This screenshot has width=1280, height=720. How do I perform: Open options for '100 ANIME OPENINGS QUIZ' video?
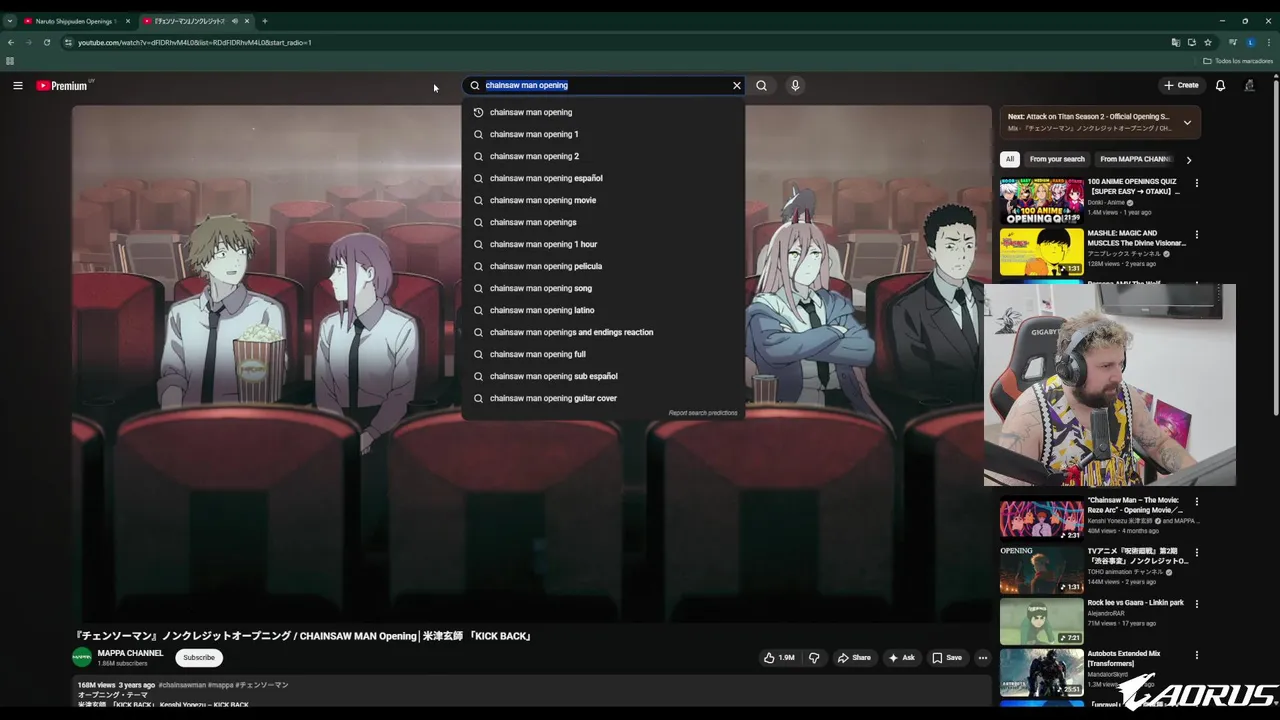1197,184
